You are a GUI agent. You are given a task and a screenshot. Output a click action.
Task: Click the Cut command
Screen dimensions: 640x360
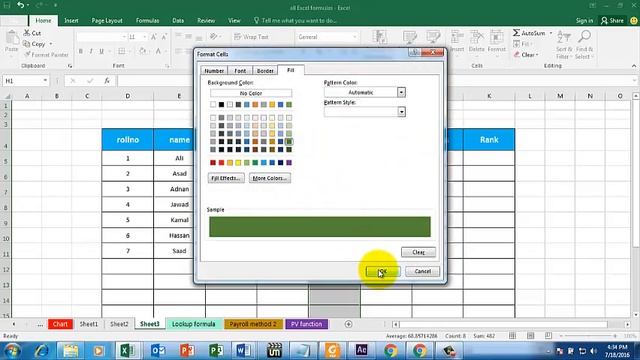[x=32, y=33]
